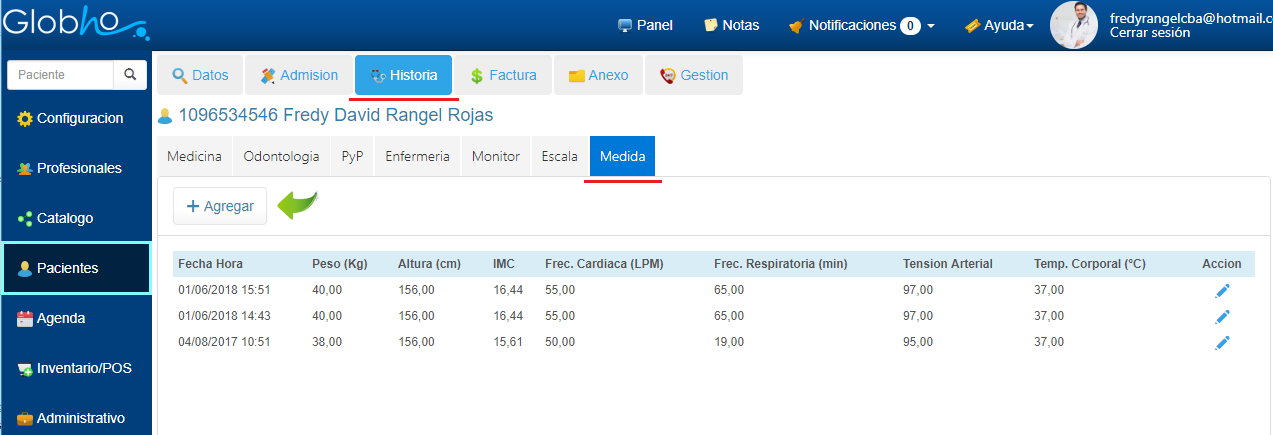
Task: Click the Cerrar sesión link
Action: pyautogui.click(x=1149, y=33)
